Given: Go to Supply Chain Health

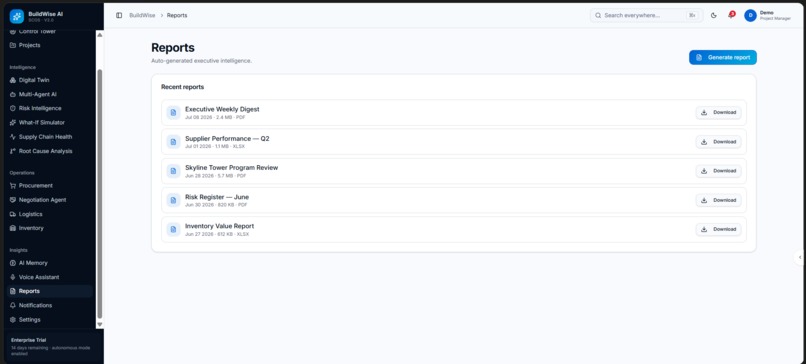Looking at the screenshot, I should pos(50,137).
